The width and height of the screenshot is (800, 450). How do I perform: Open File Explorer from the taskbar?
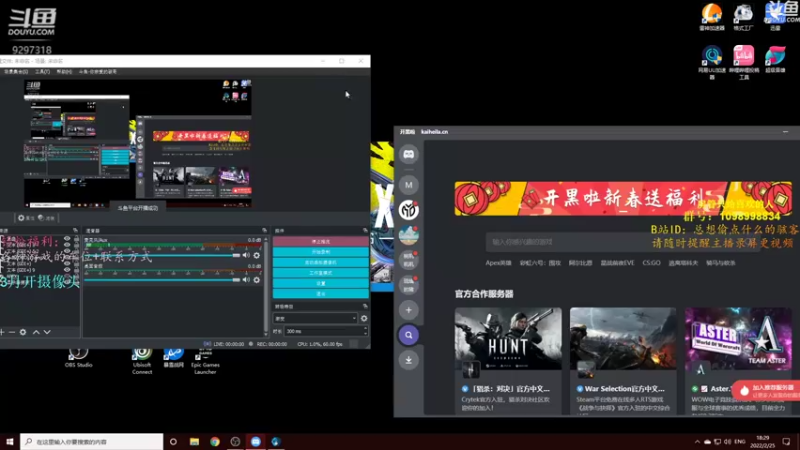click(x=194, y=441)
